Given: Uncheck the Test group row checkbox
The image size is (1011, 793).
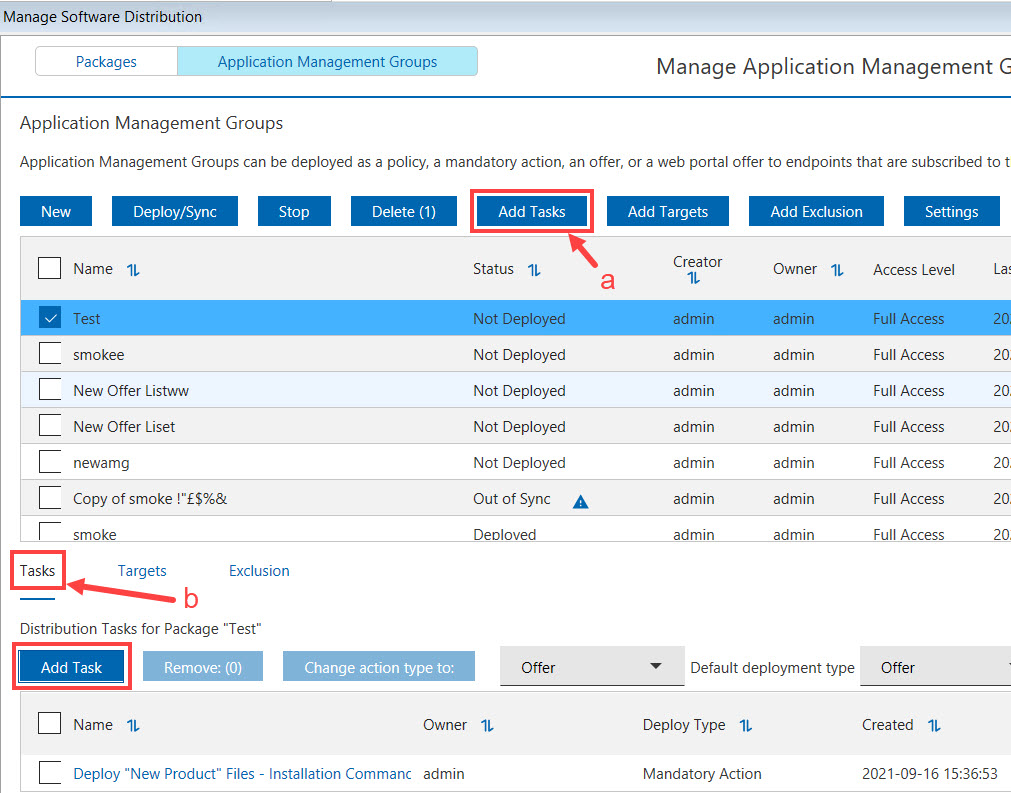Looking at the screenshot, I should coord(49,318).
